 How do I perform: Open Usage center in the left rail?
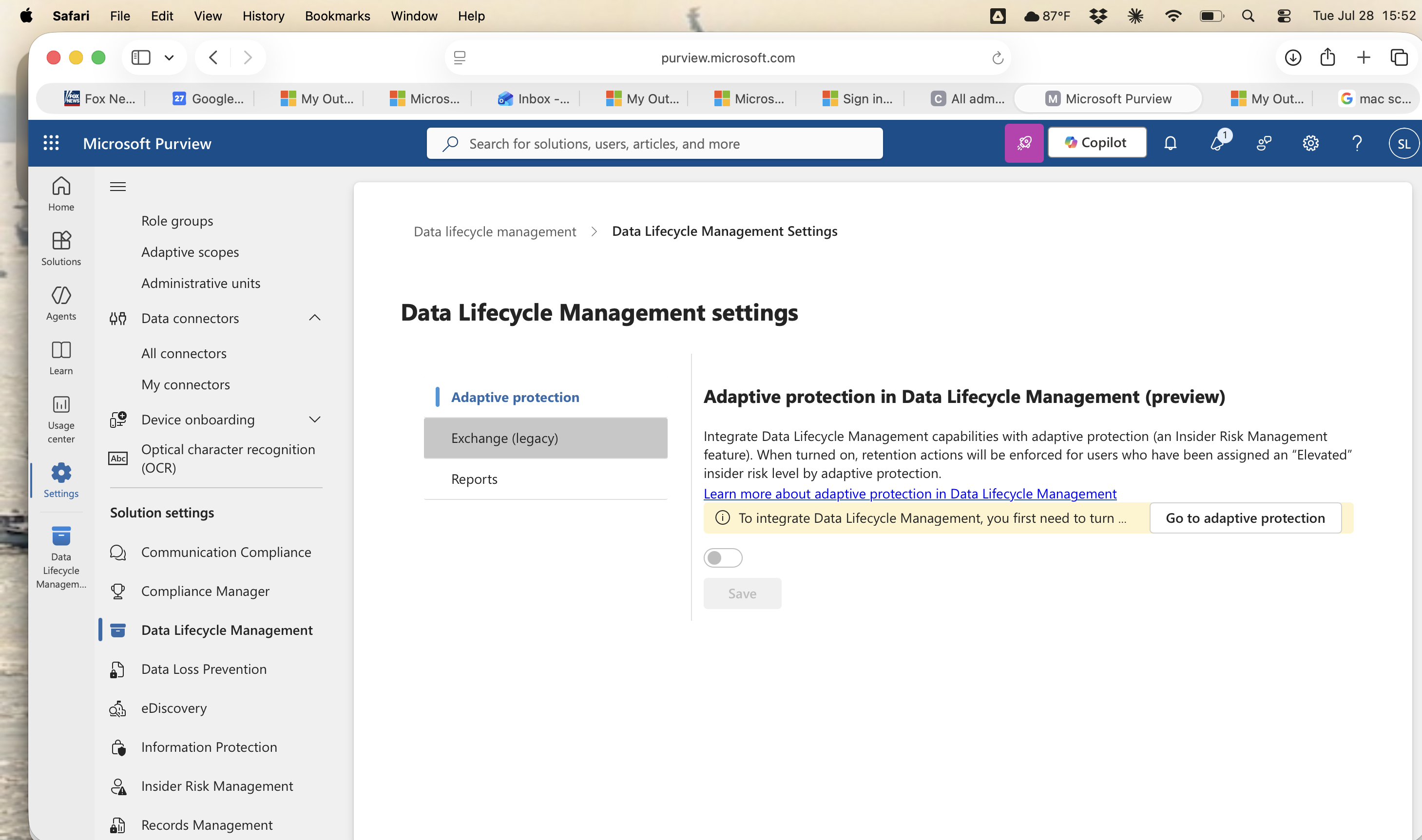[61, 419]
